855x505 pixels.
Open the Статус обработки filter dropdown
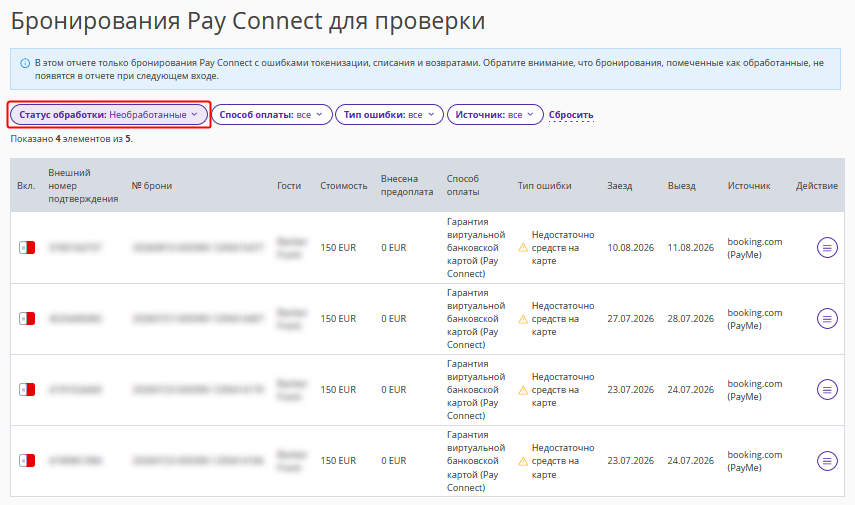(x=109, y=115)
